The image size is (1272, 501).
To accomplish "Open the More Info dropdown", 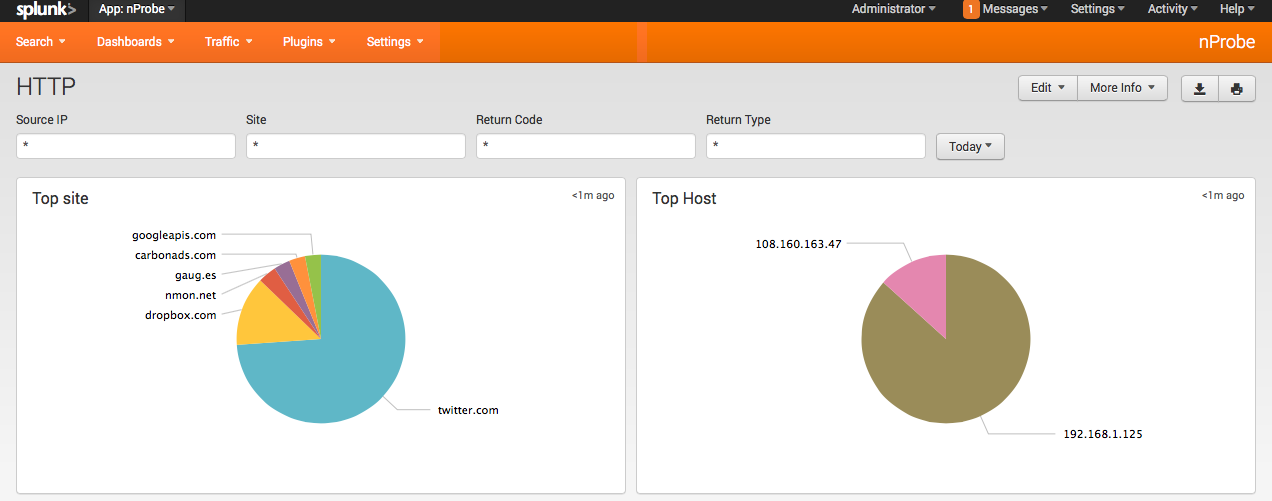I will tap(1122, 88).
